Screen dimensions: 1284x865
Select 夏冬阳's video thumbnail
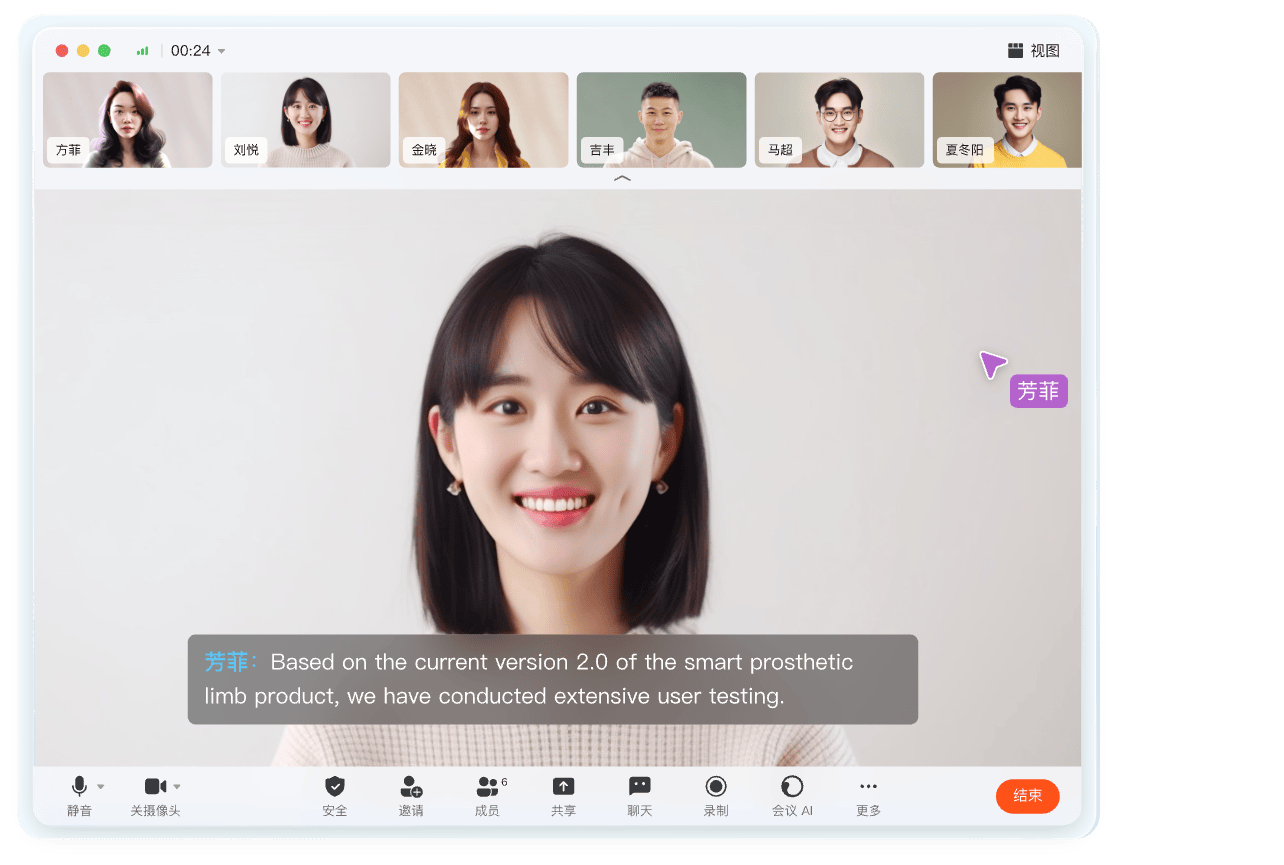pos(1007,120)
